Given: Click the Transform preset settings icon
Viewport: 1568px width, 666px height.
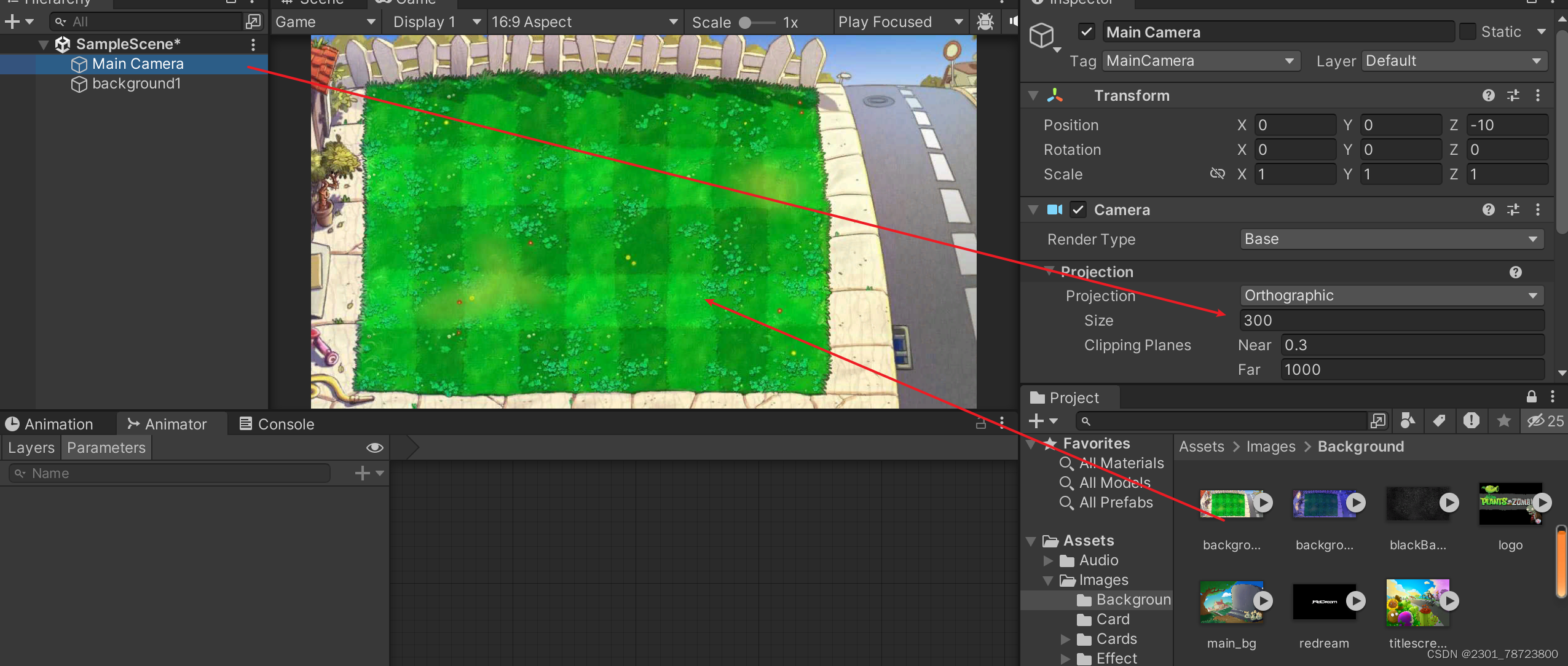Looking at the screenshot, I should (1513, 95).
